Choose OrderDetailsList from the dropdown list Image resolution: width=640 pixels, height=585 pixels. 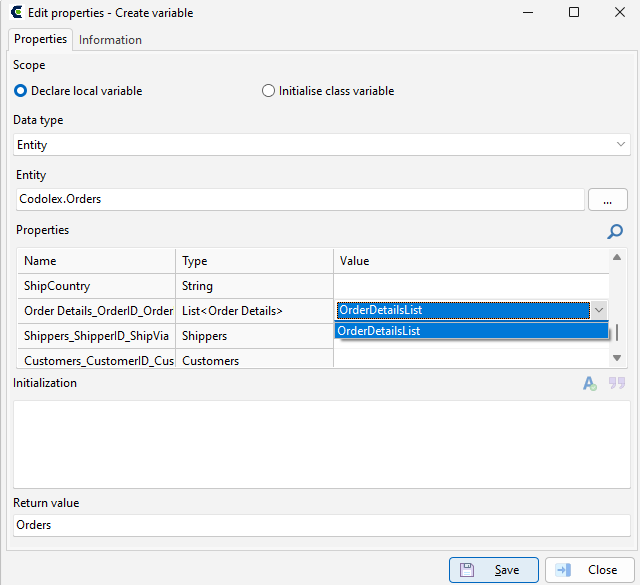click(x=471, y=331)
